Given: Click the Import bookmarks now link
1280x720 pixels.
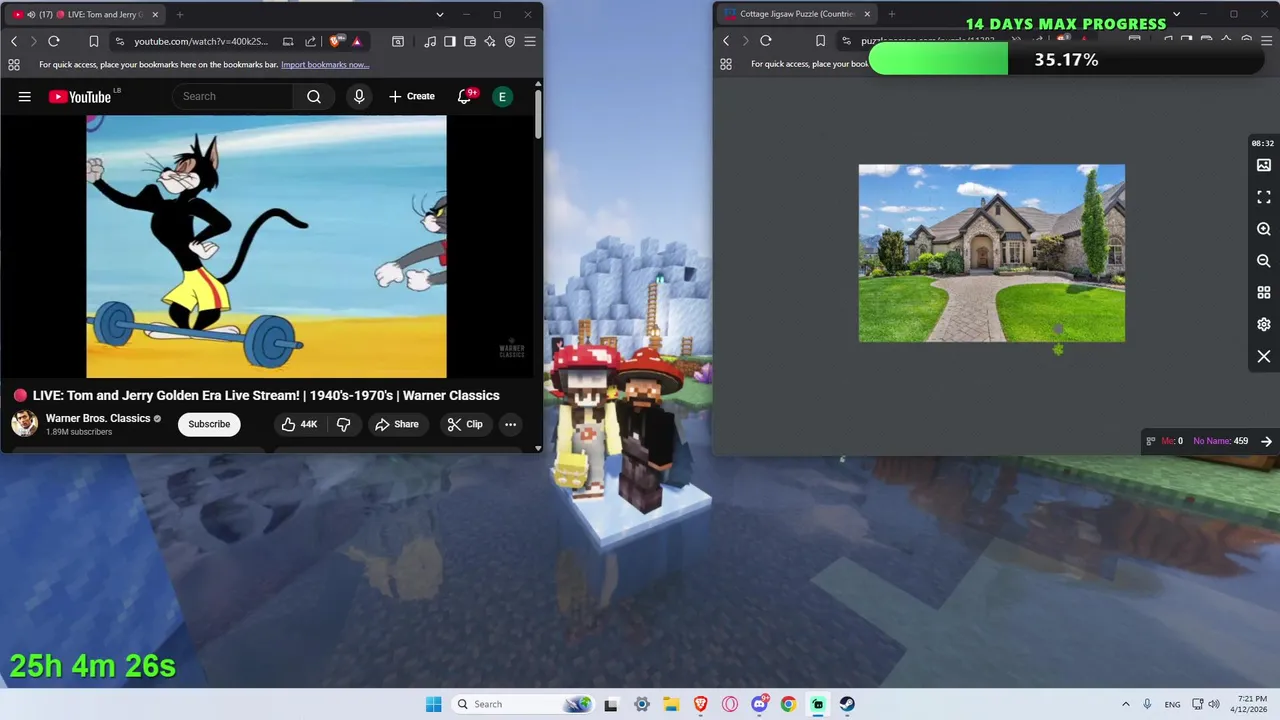Looking at the screenshot, I should 325,65.
